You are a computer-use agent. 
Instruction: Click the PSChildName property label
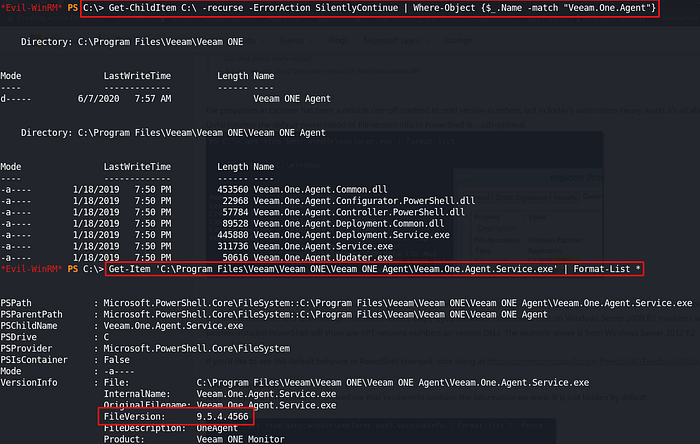coord(30,326)
